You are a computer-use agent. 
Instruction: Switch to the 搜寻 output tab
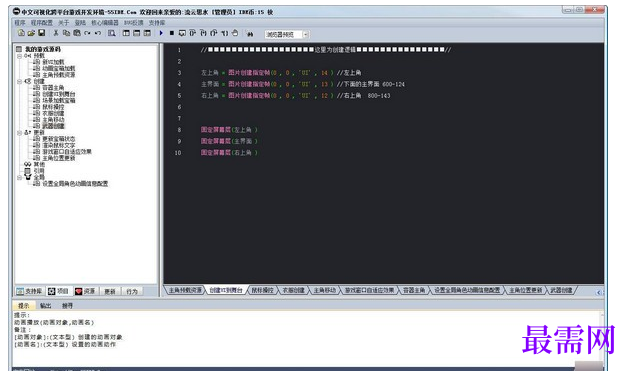(x=67, y=306)
